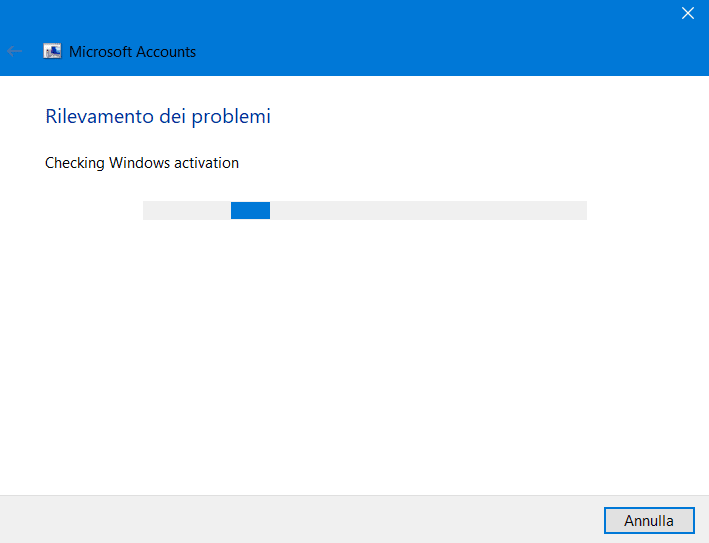Viewport: 709px width, 543px height.
Task: Close the troubleshooter with the X button
Action: pos(687,13)
